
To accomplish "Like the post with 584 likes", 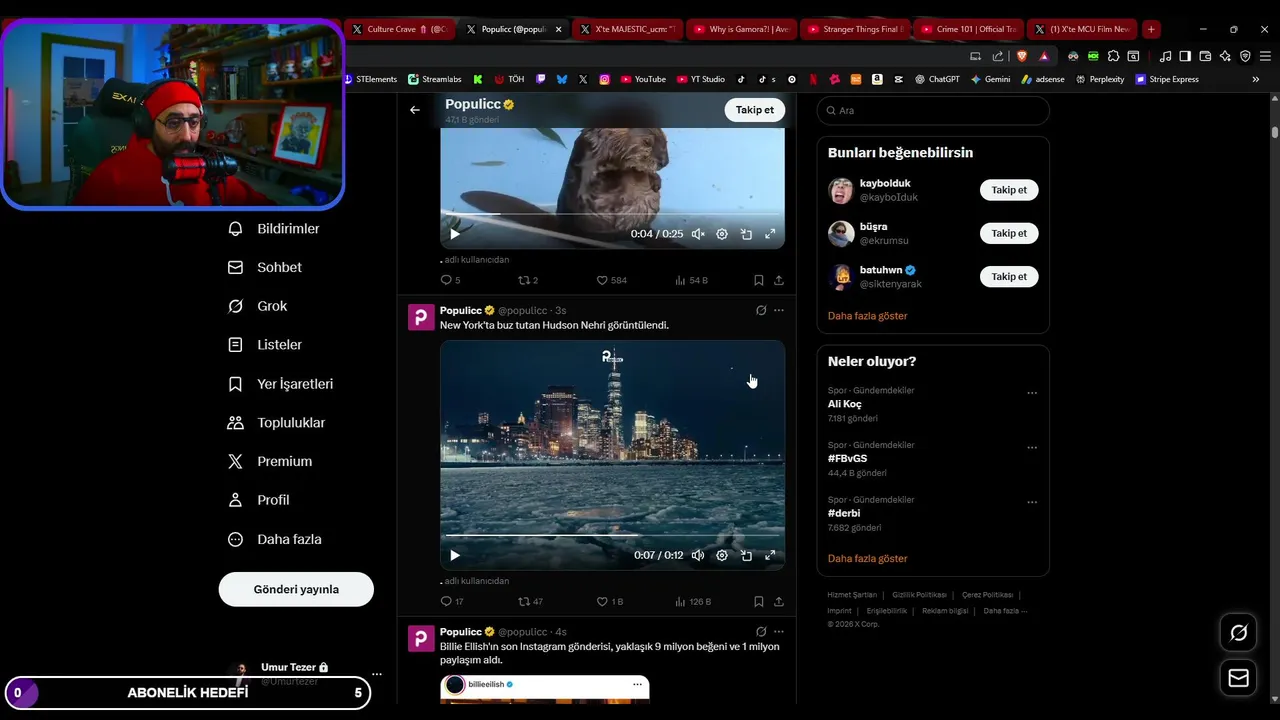I will point(612,280).
